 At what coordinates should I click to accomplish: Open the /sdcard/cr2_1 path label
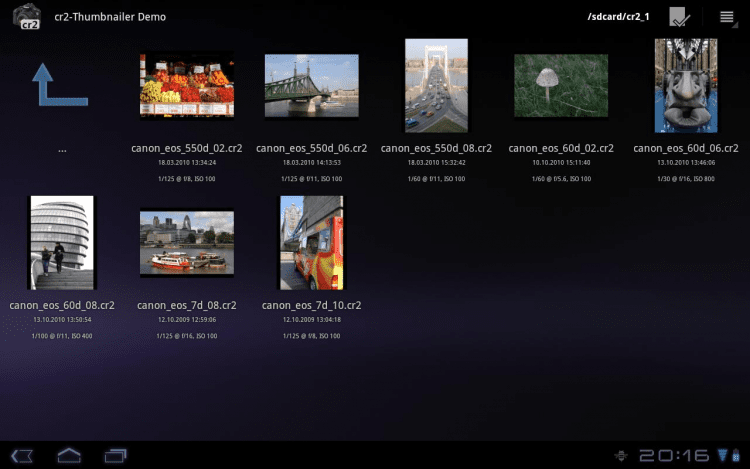618,17
